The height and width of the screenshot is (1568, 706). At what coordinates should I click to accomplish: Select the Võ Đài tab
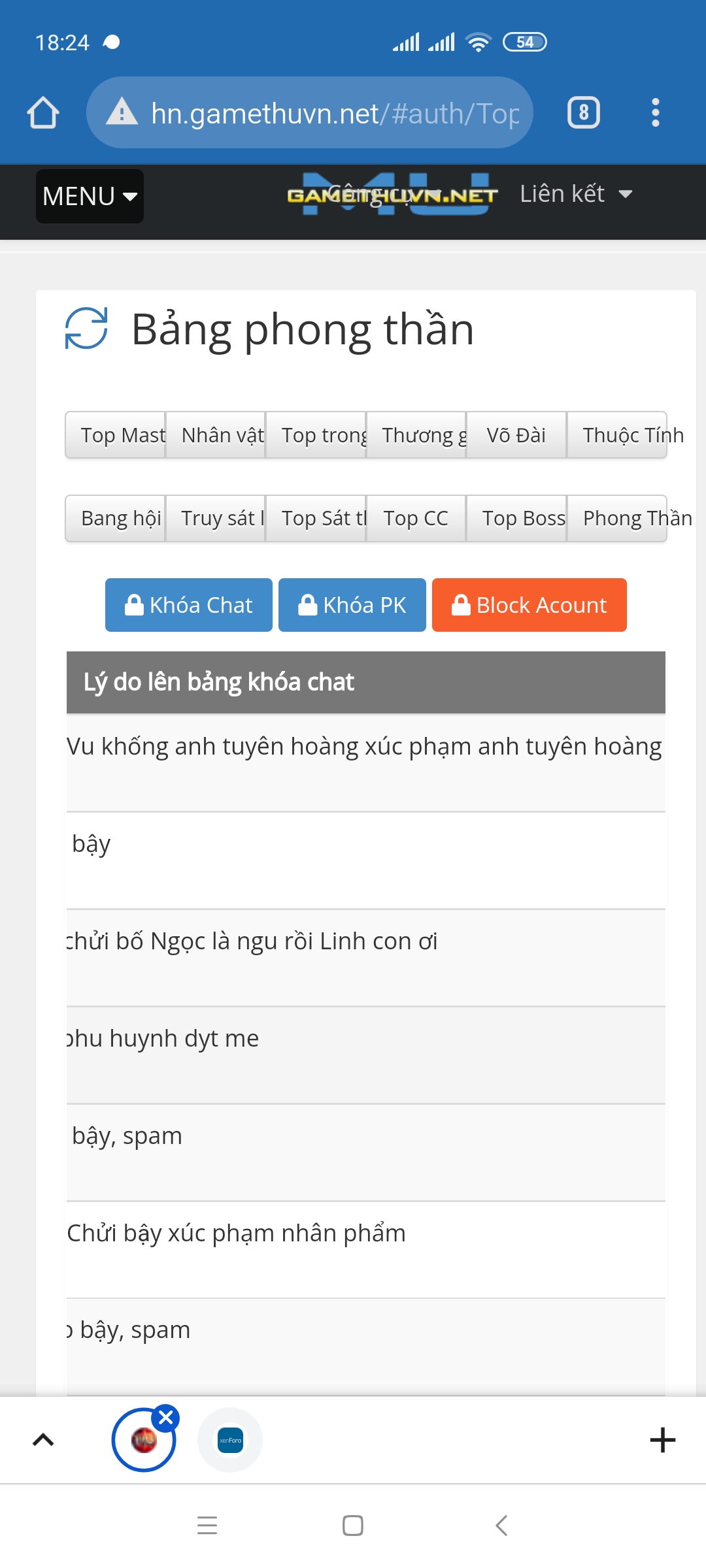[516, 435]
